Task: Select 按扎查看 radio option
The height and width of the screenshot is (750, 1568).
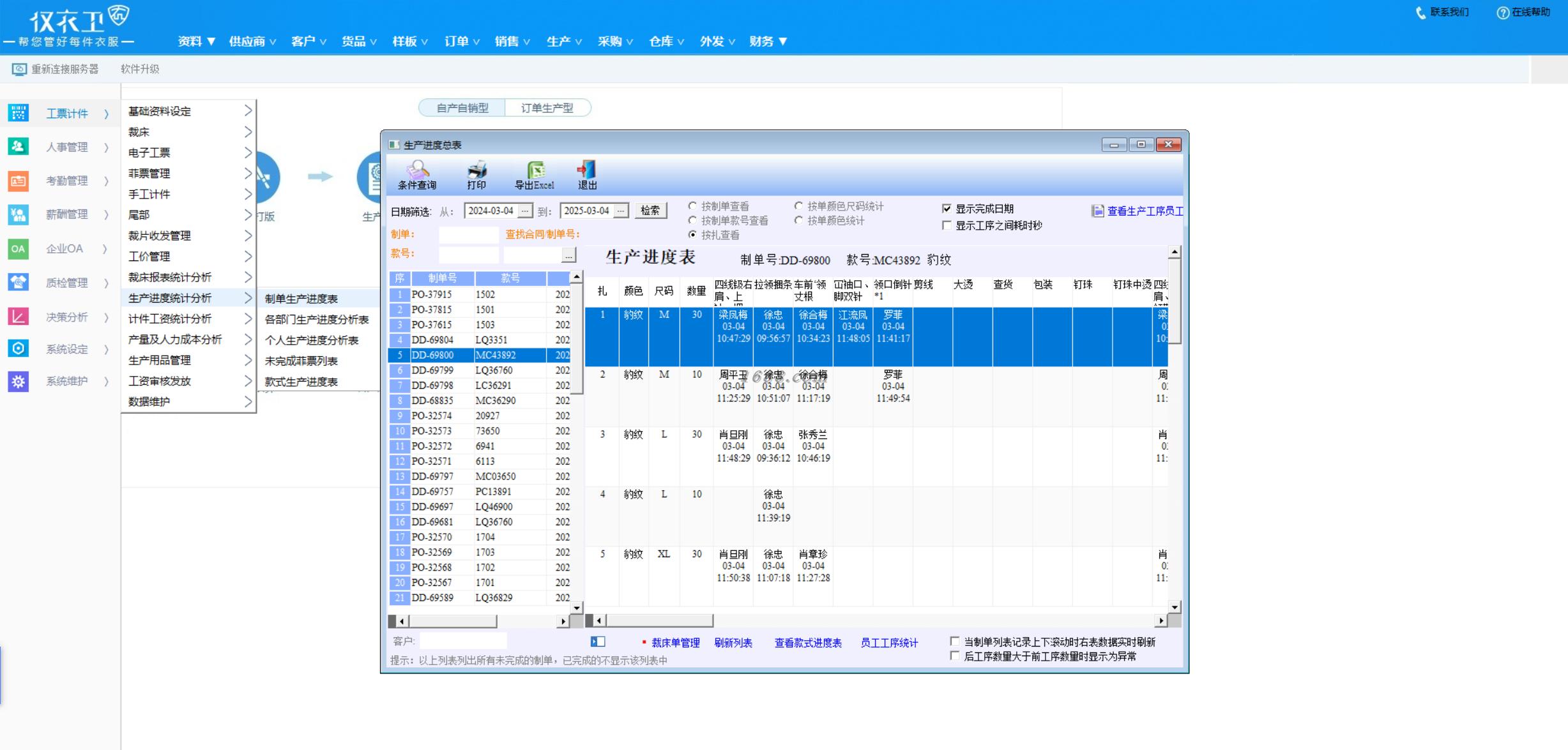Action: click(692, 235)
